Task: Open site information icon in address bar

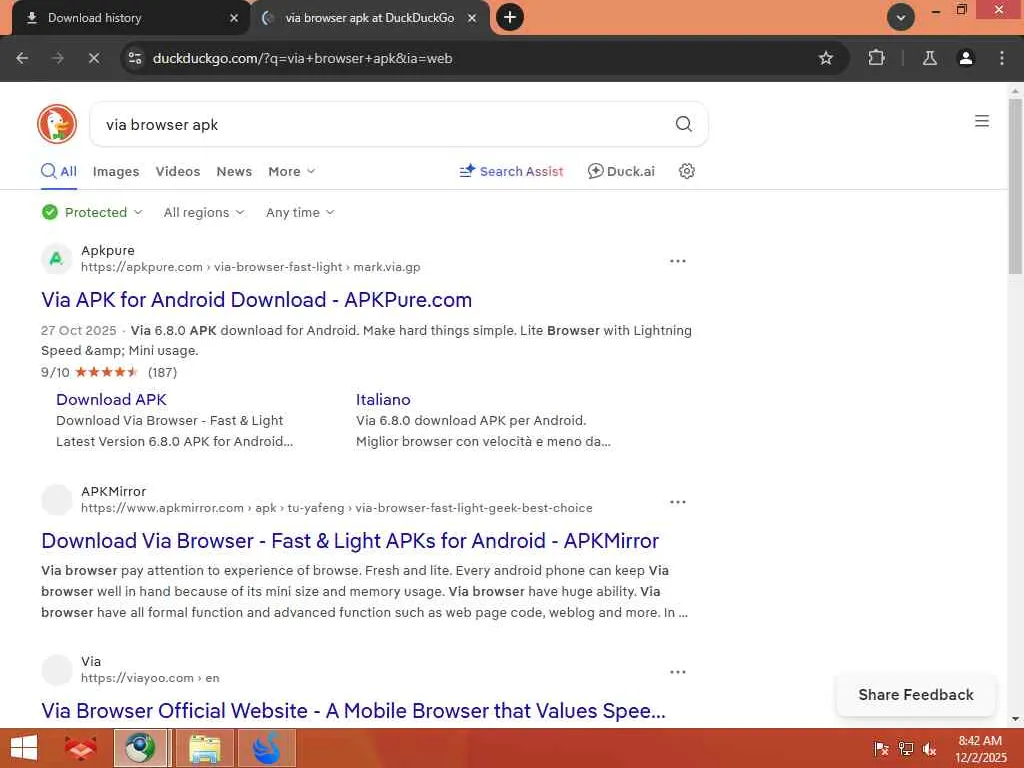Action: [135, 58]
